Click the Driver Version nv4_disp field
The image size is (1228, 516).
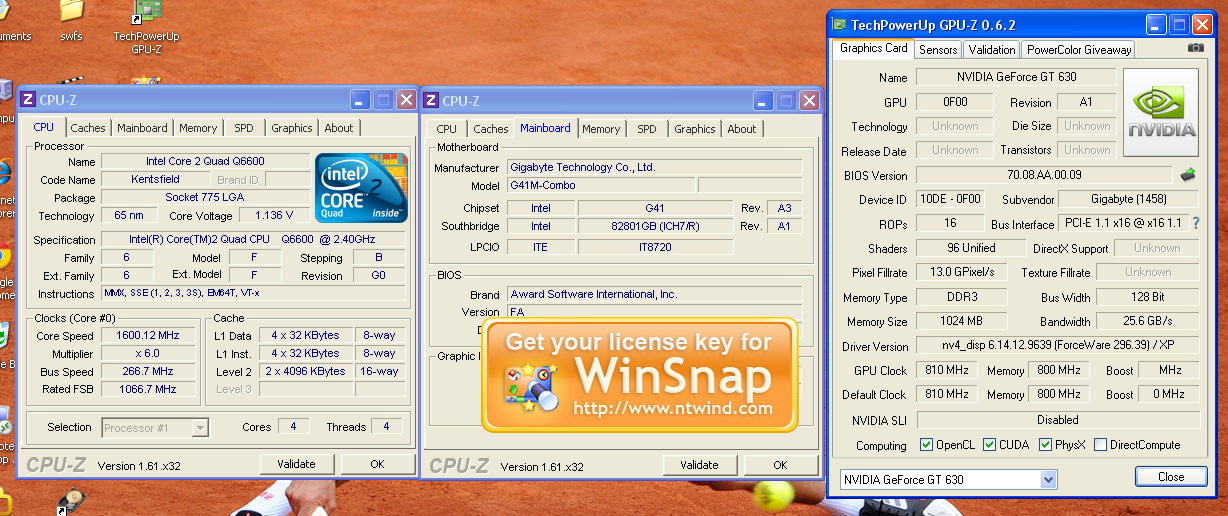(x=1057, y=346)
